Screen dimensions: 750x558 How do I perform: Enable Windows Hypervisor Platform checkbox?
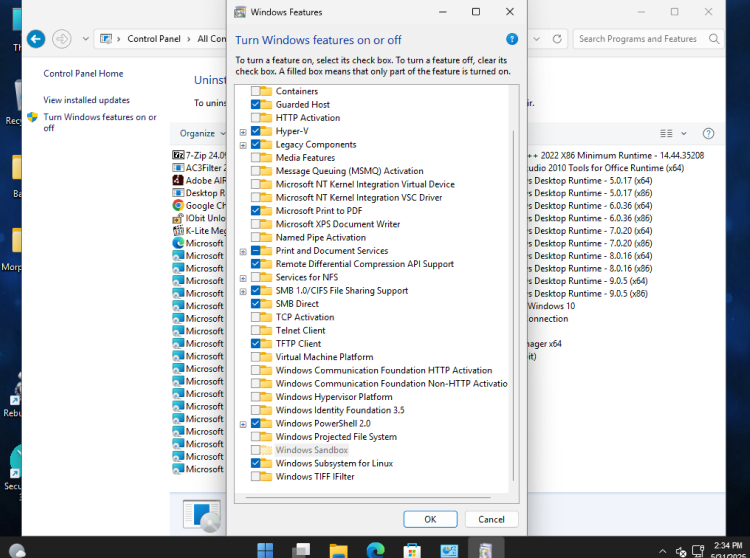[x=255, y=396]
